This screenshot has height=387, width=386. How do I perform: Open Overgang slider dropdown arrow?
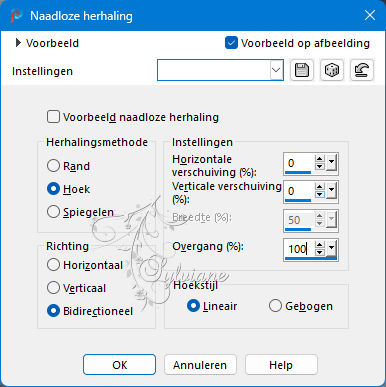331,248
